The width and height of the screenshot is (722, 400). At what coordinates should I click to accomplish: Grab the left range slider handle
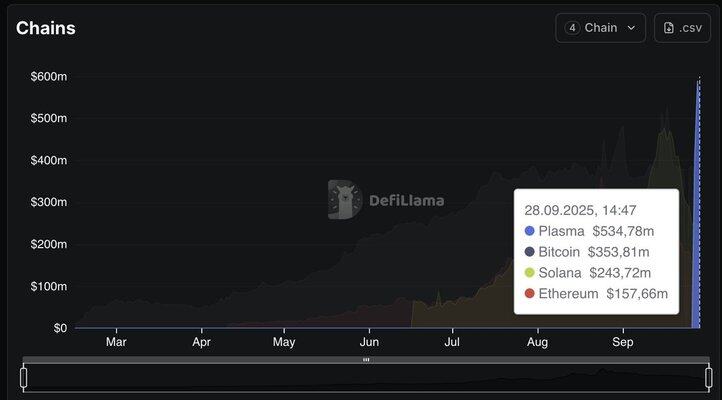click(23, 377)
